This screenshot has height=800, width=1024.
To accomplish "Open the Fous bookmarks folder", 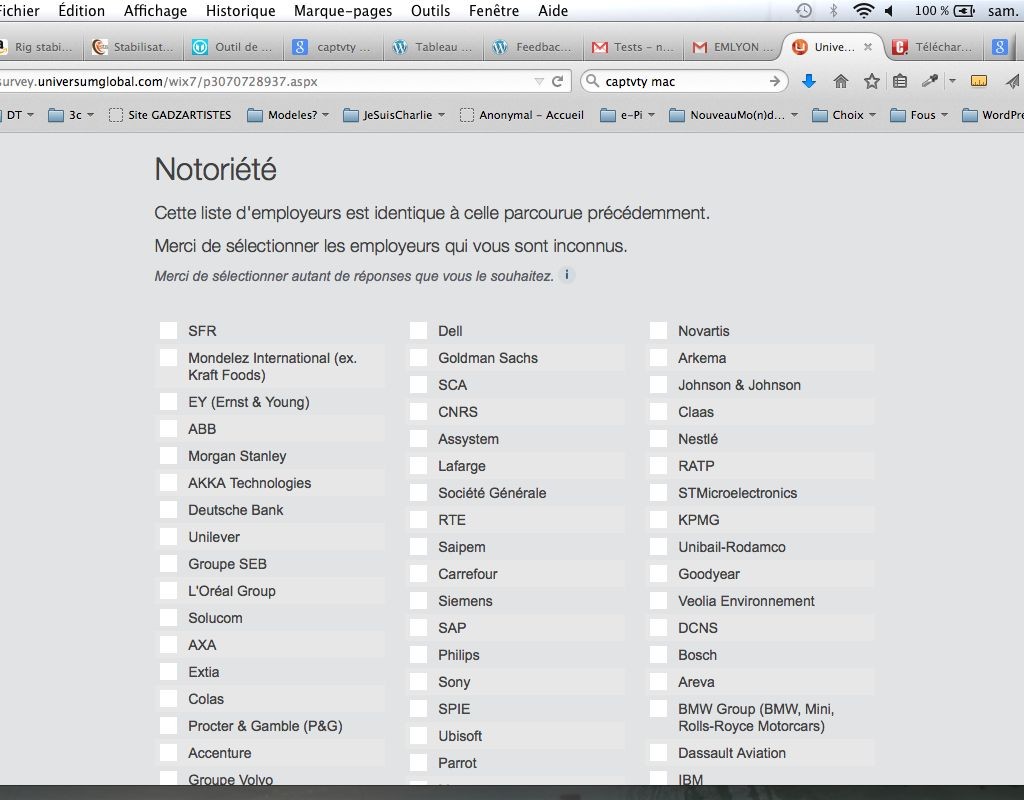I will 919,115.
